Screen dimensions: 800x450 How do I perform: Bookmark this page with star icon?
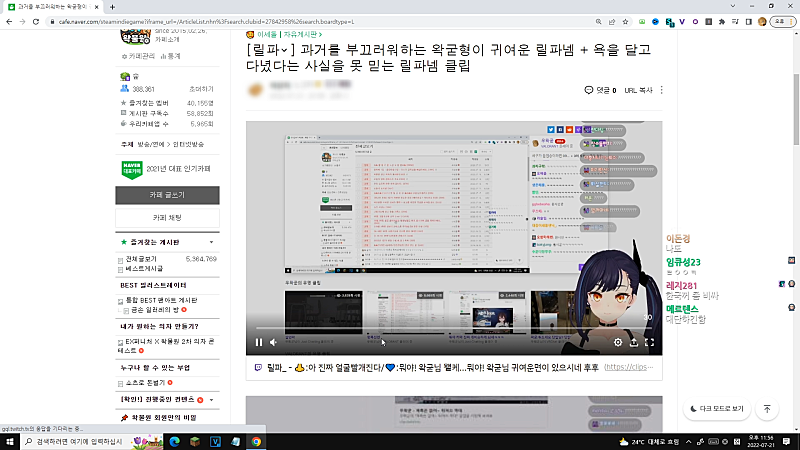[x=625, y=21]
